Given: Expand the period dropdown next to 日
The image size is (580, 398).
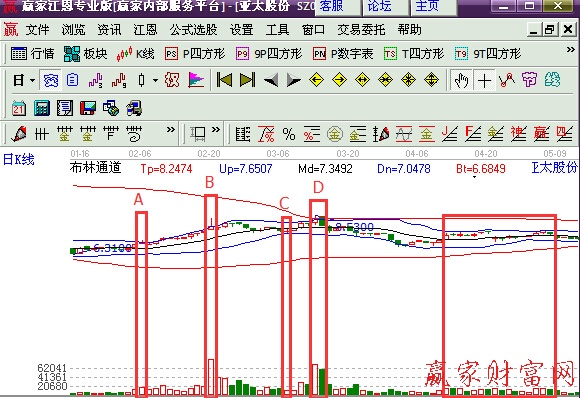Looking at the screenshot, I should pos(33,80).
